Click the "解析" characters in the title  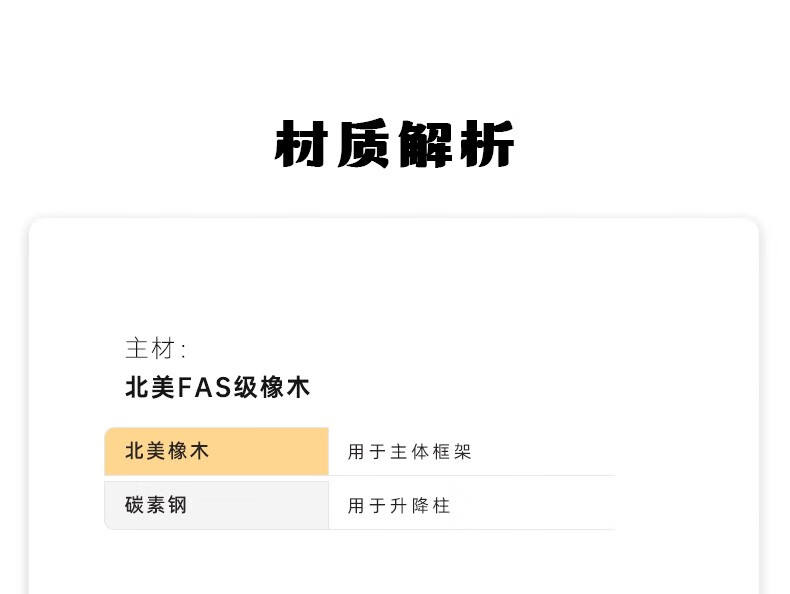point(456,144)
